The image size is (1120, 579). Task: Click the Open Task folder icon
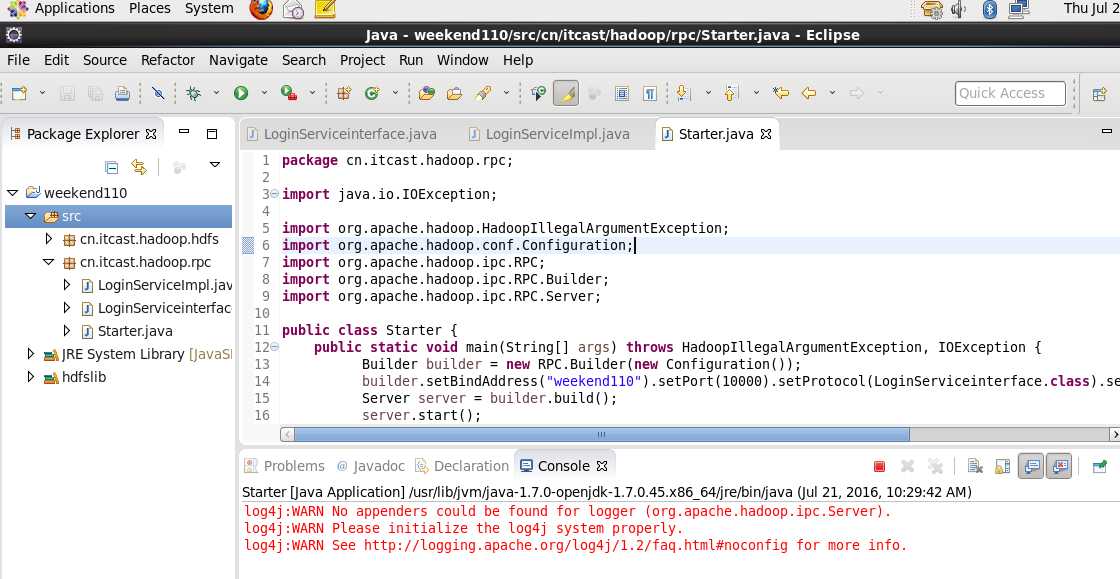[454, 93]
